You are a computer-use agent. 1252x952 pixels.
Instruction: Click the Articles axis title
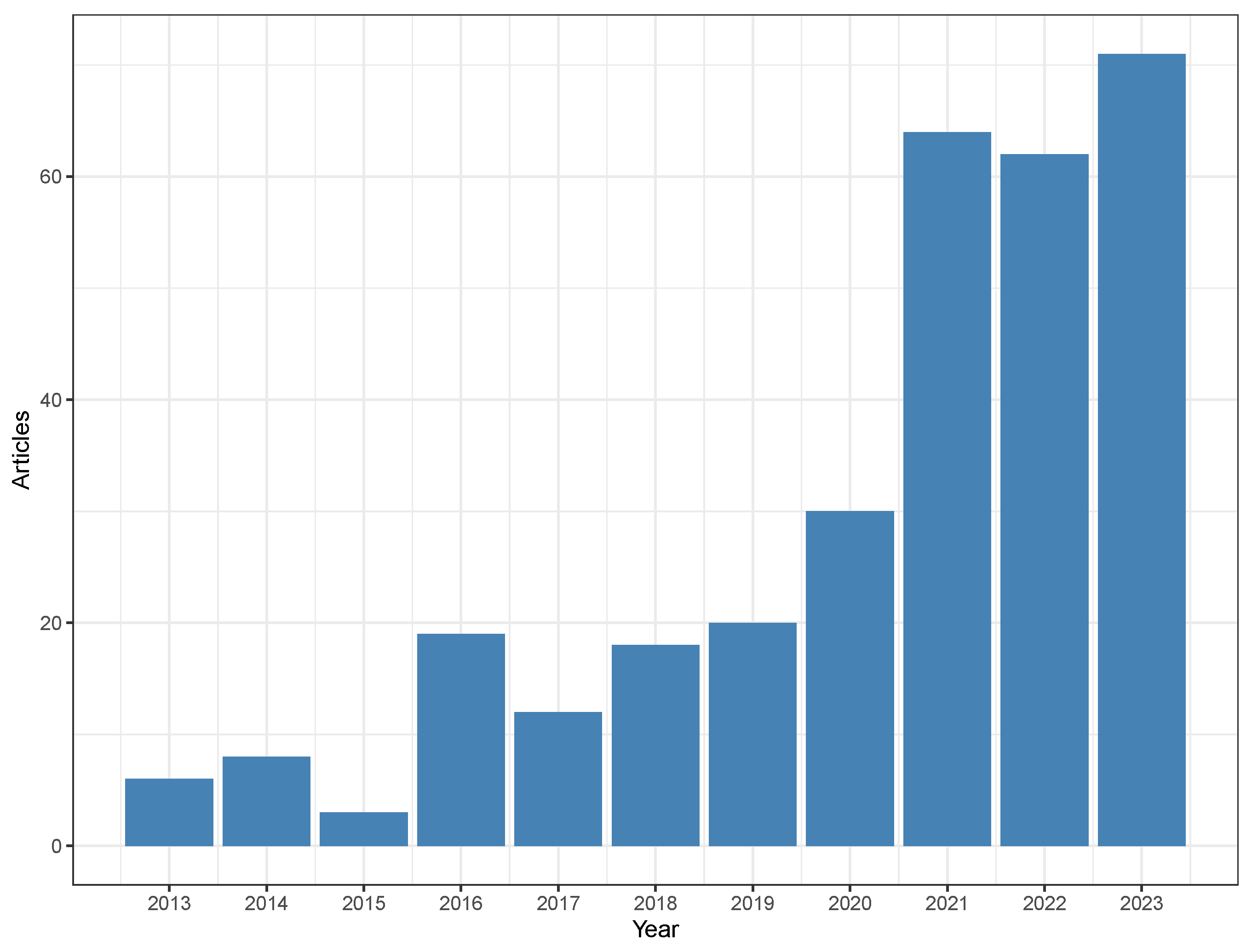(x=21, y=451)
